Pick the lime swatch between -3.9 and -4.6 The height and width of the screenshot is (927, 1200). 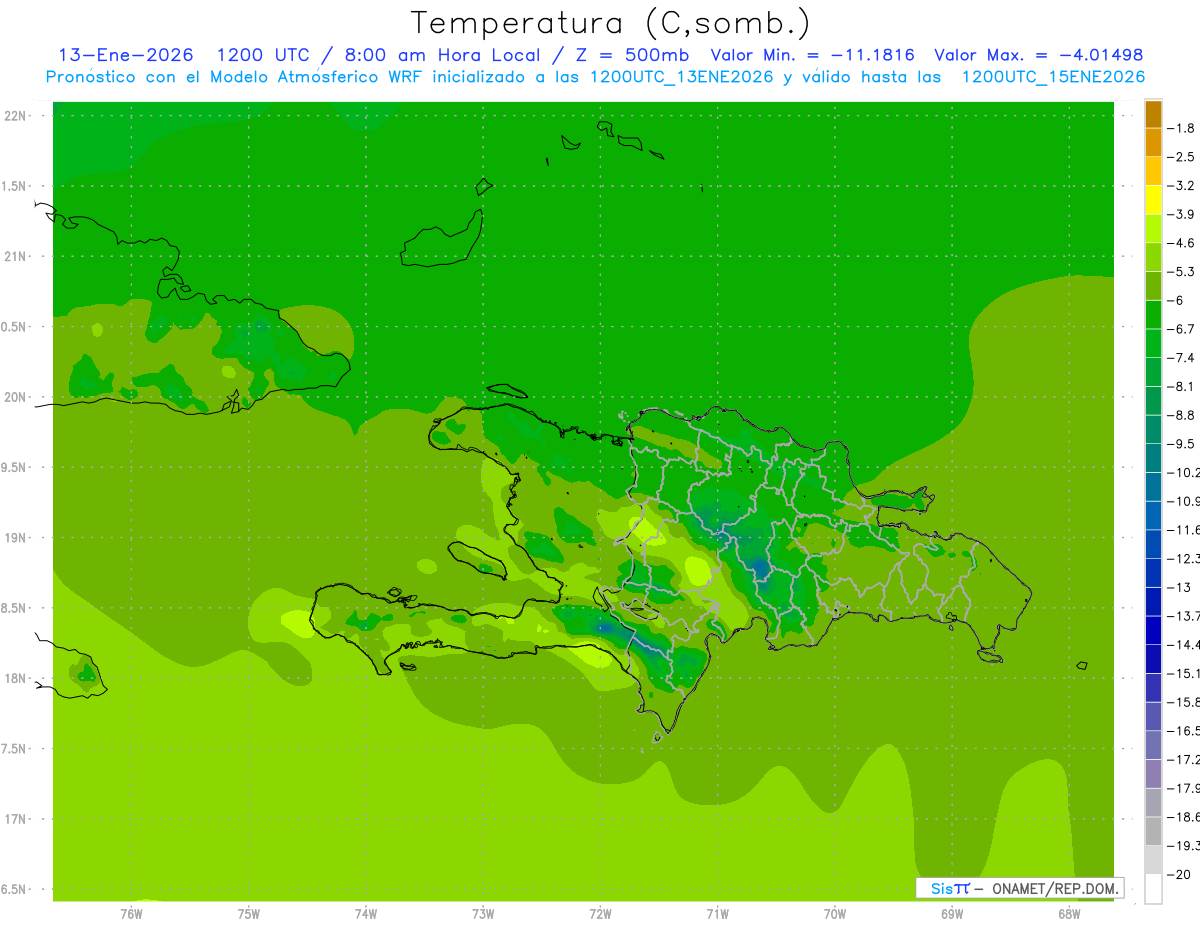1153,229
